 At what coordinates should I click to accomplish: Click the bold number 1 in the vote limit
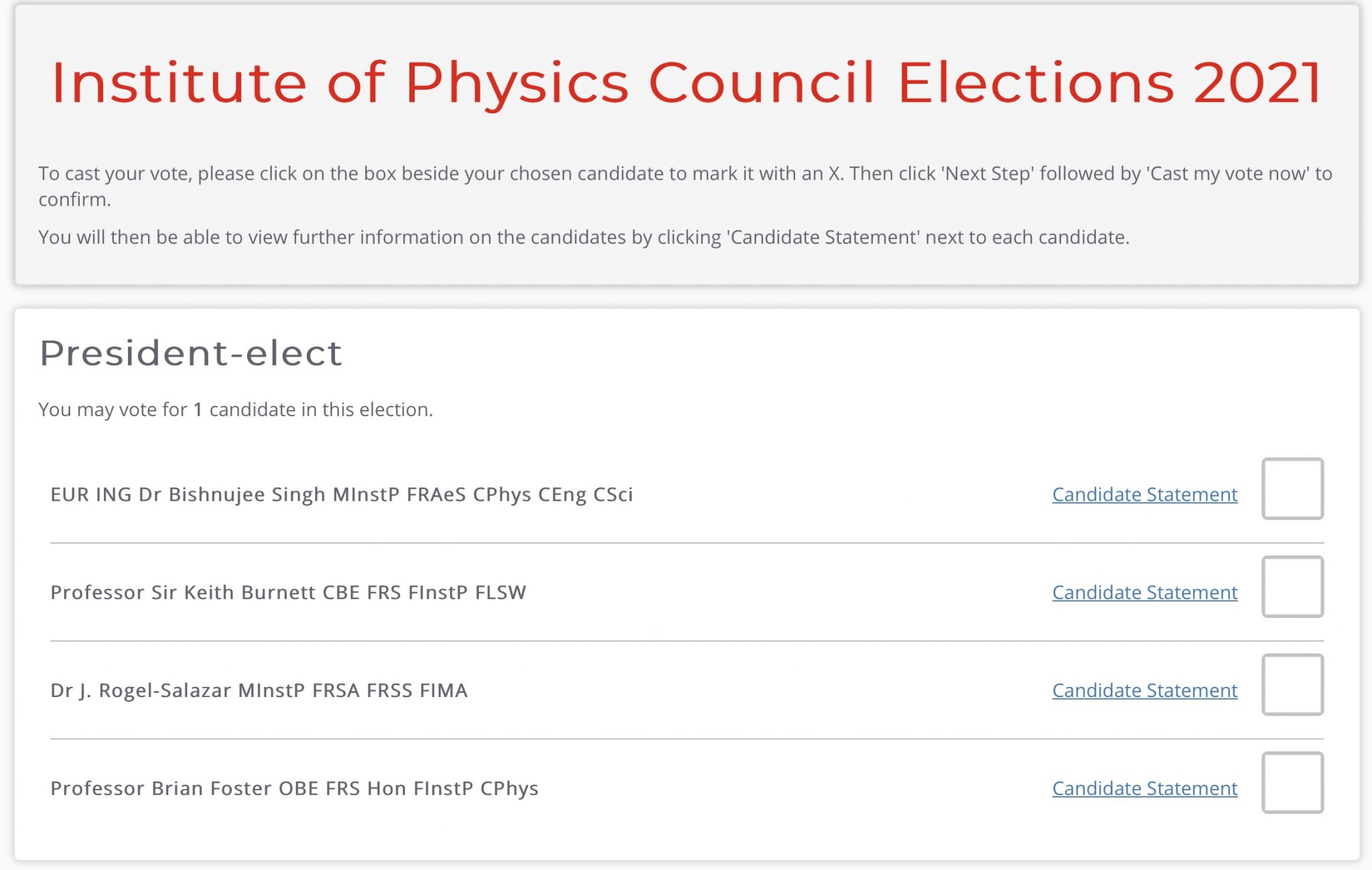(198, 410)
